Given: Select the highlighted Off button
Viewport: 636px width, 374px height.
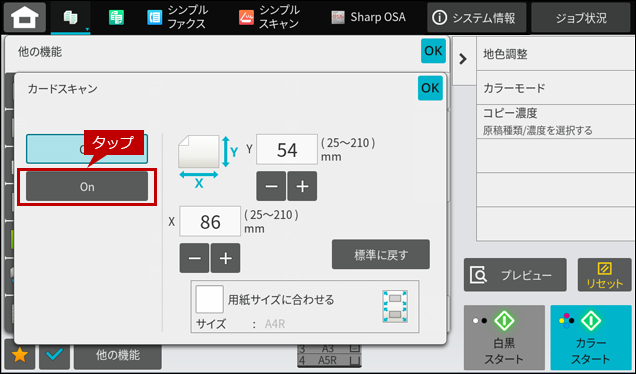Looking at the screenshot, I should [x=87, y=149].
